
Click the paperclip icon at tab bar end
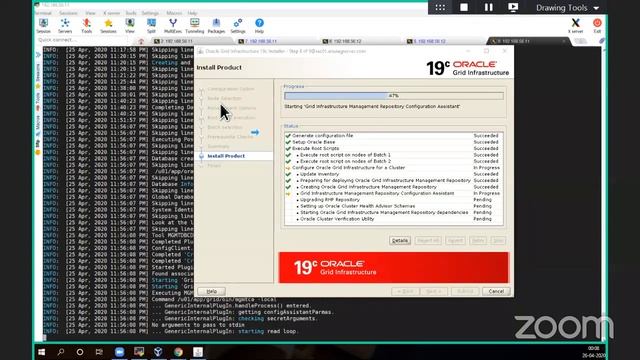click(x=602, y=41)
